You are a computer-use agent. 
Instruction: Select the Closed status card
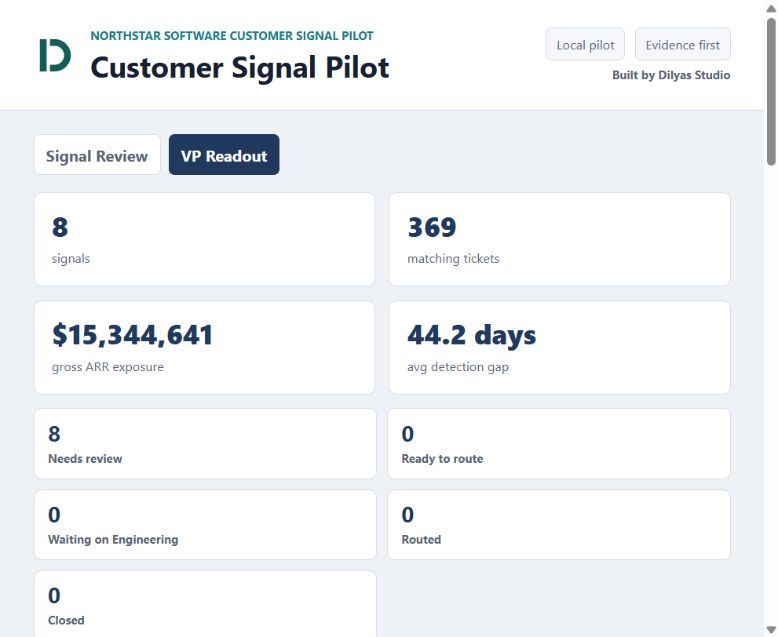tap(205, 604)
